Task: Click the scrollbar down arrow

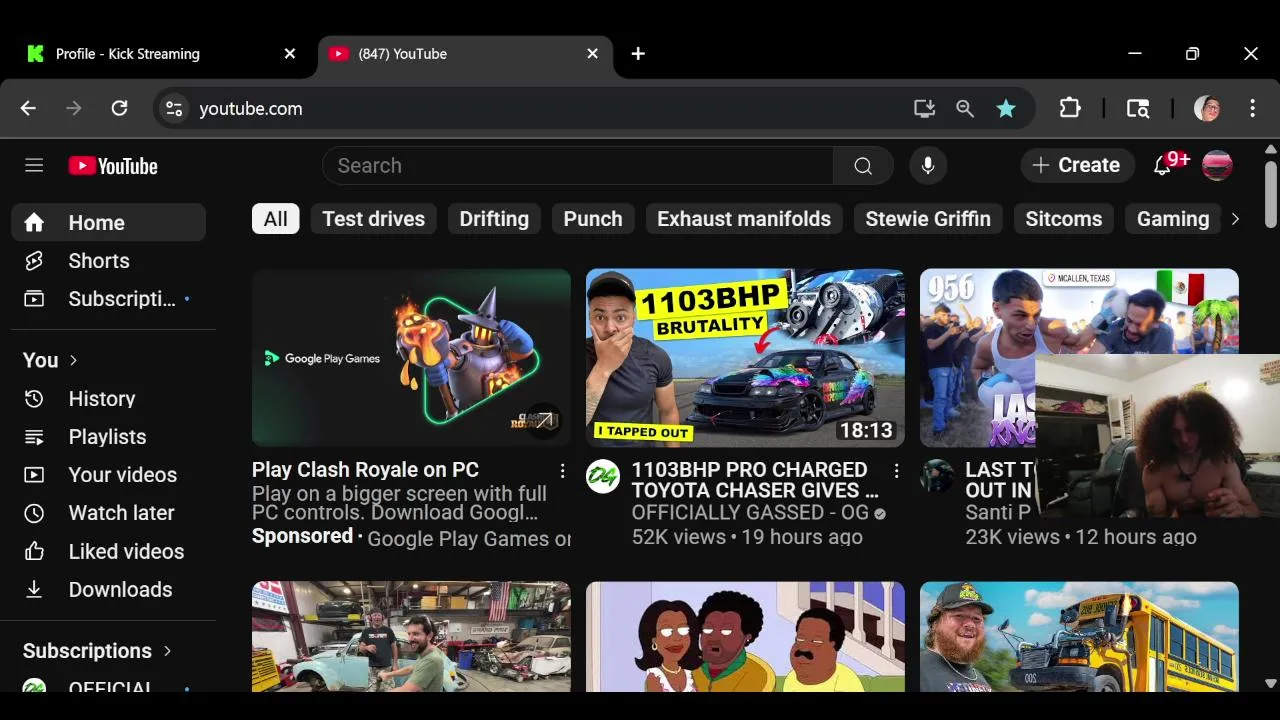Action: point(1271,684)
